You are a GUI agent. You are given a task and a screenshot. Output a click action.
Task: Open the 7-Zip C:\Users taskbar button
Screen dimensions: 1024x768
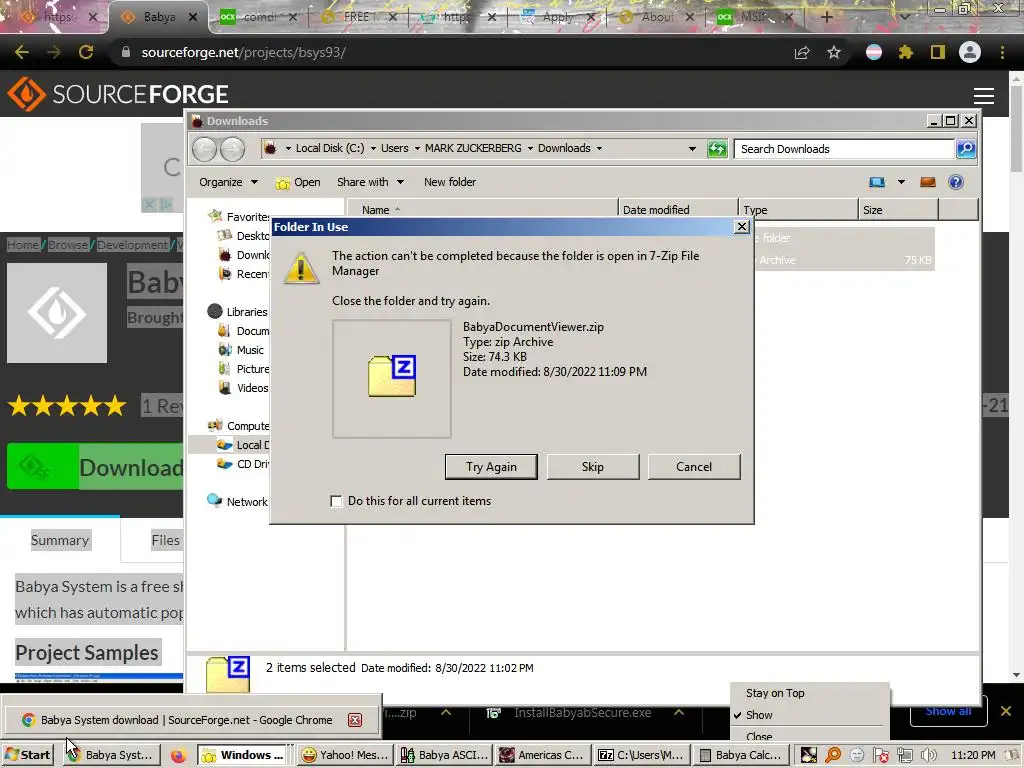[x=641, y=755]
